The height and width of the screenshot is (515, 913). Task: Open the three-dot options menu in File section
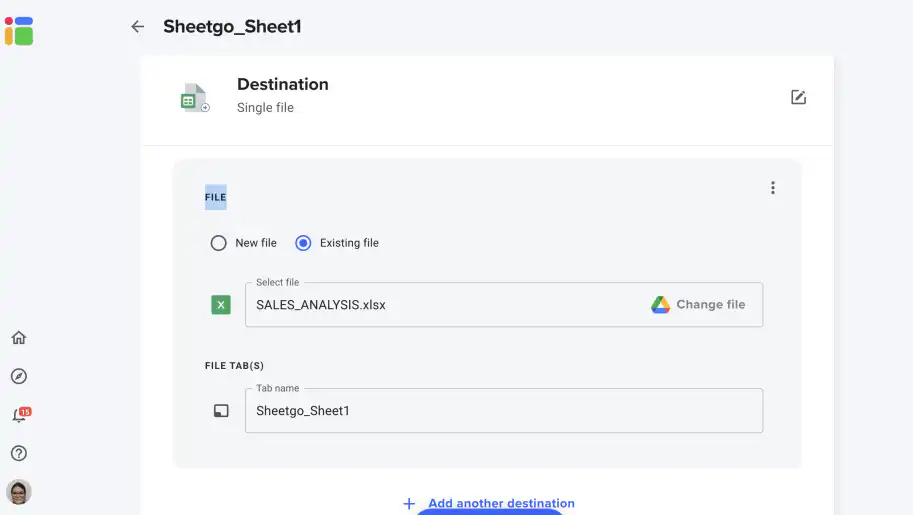point(773,188)
